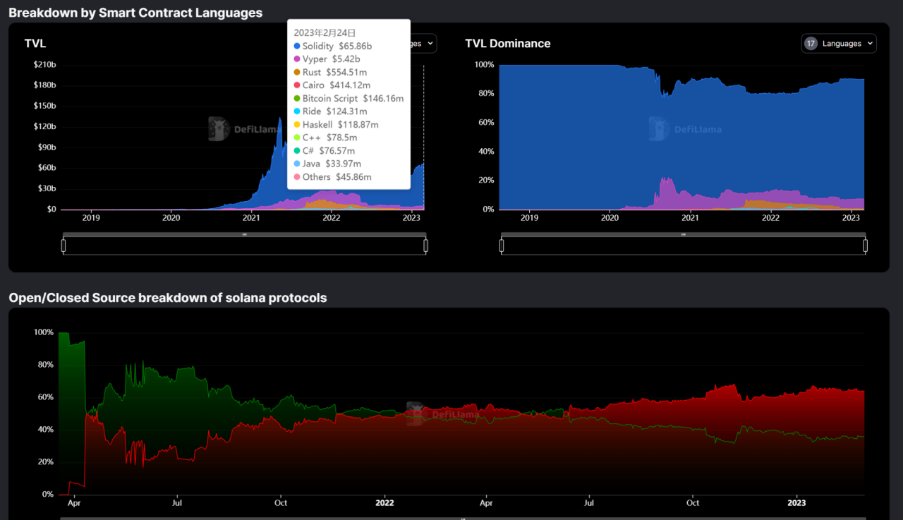This screenshot has width=903, height=520.
Task: Click the orange Rust color dot in tooltip
Action: coord(297,72)
